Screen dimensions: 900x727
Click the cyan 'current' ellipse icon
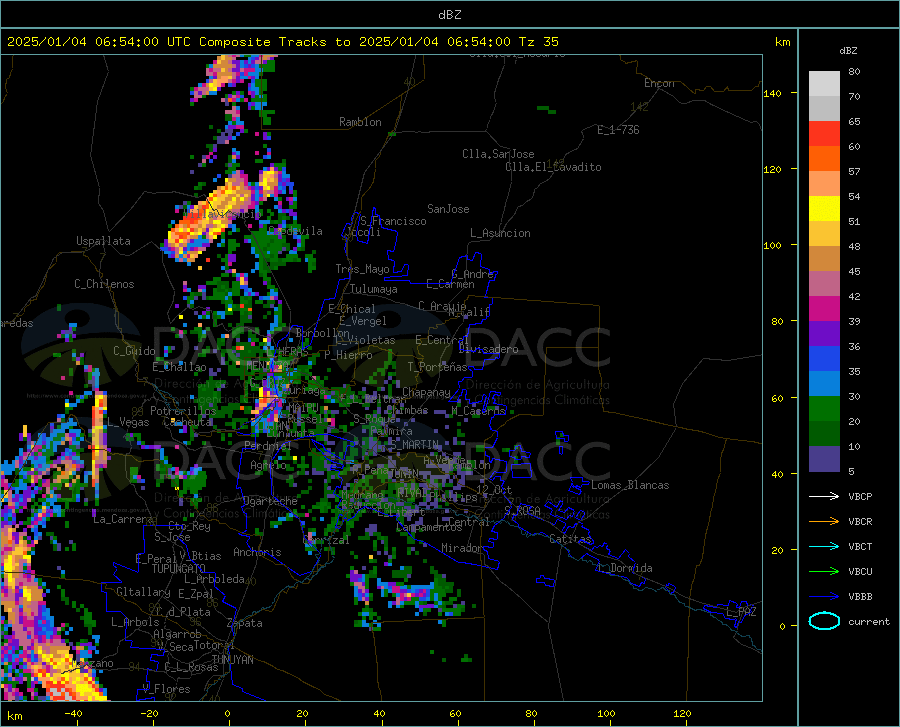tap(824, 621)
